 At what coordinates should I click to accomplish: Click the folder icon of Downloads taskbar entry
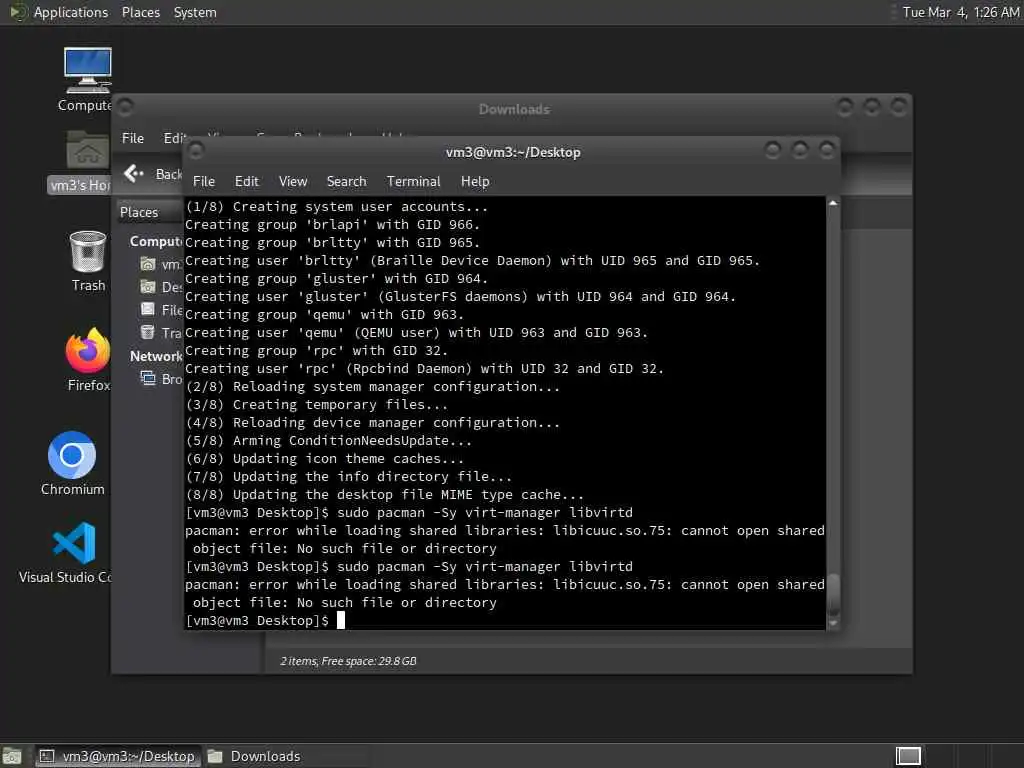pyautogui.click(x=215, y=756)
